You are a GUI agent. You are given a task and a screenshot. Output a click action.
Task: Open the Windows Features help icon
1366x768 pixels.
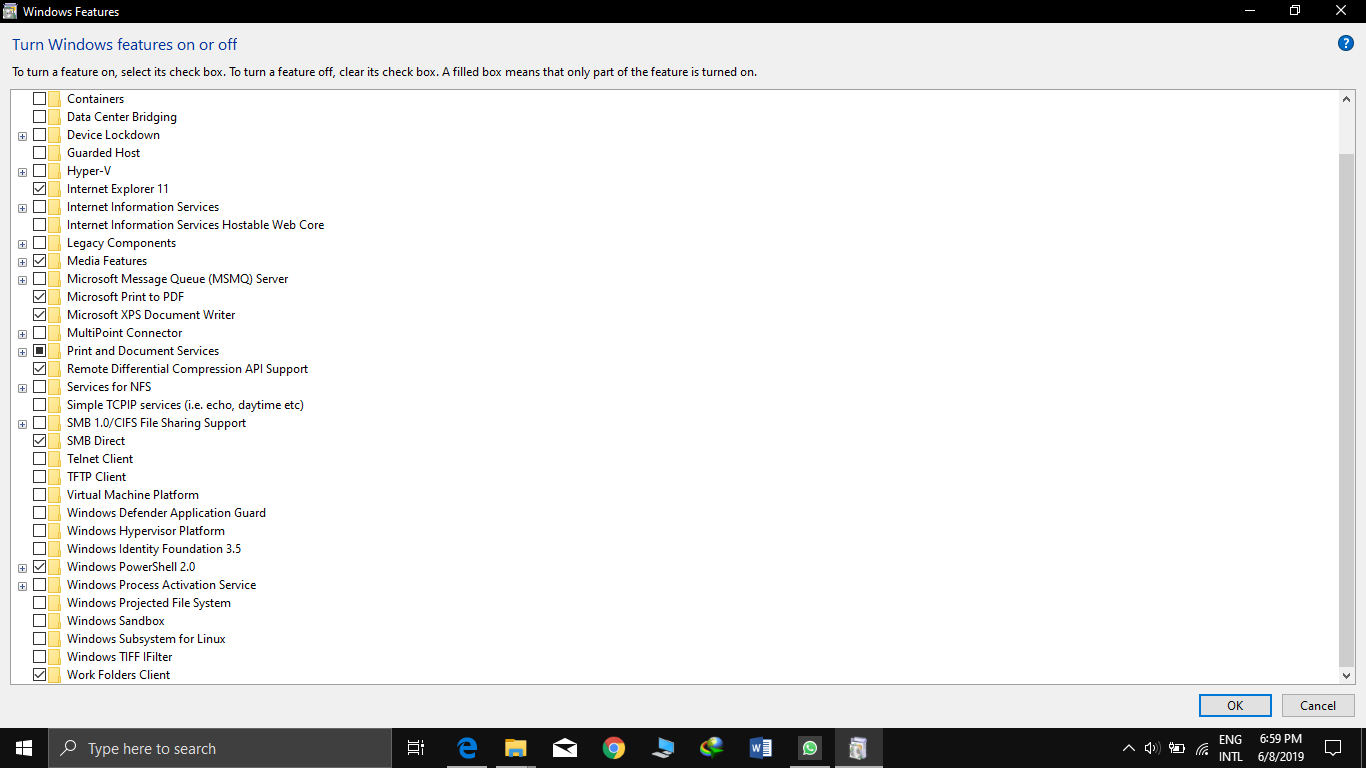tap(1346, 43)
